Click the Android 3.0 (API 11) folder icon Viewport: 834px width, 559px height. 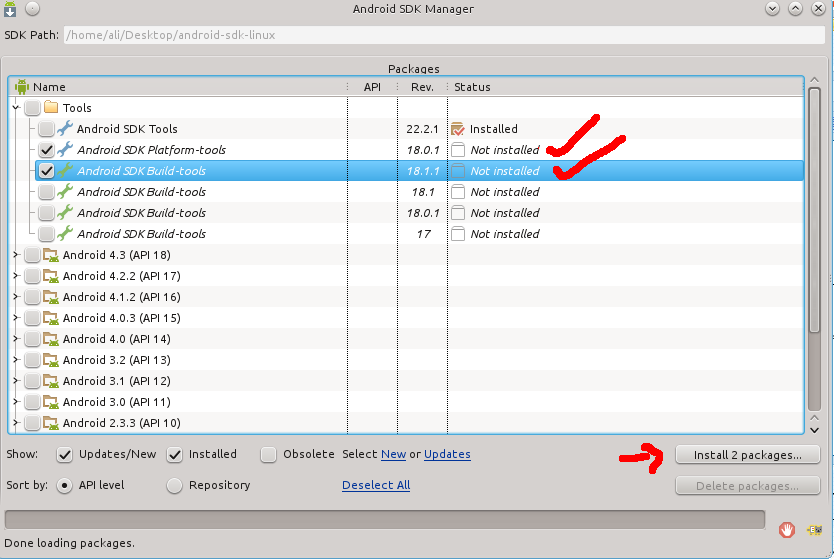tap(51, 402)
